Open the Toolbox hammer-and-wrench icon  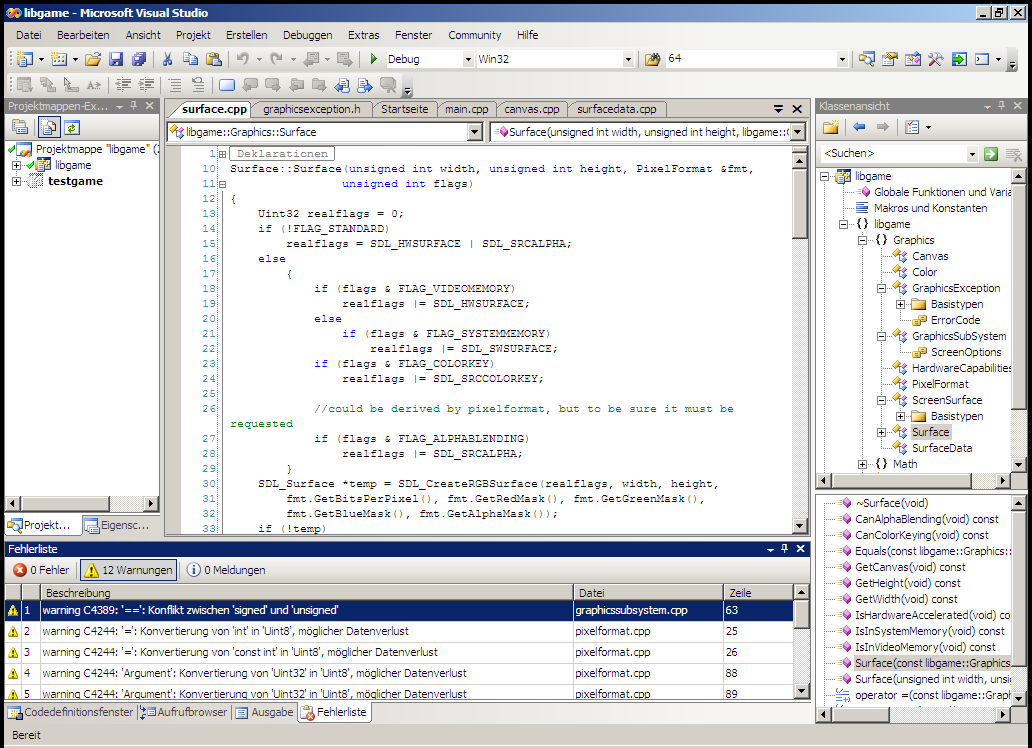(935, 59)
